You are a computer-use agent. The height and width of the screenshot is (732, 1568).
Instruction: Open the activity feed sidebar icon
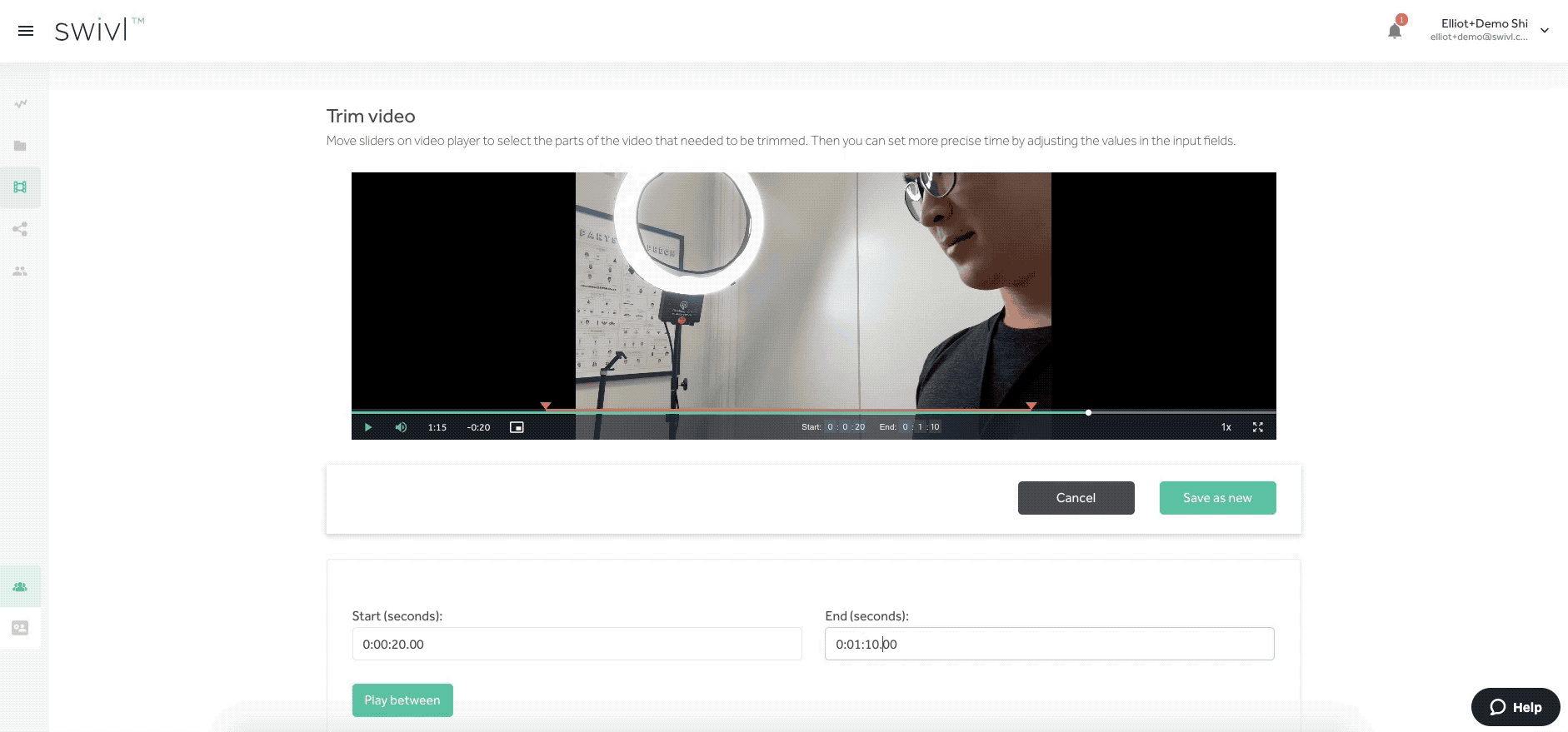pyautogui.click(x=20, y=104)
